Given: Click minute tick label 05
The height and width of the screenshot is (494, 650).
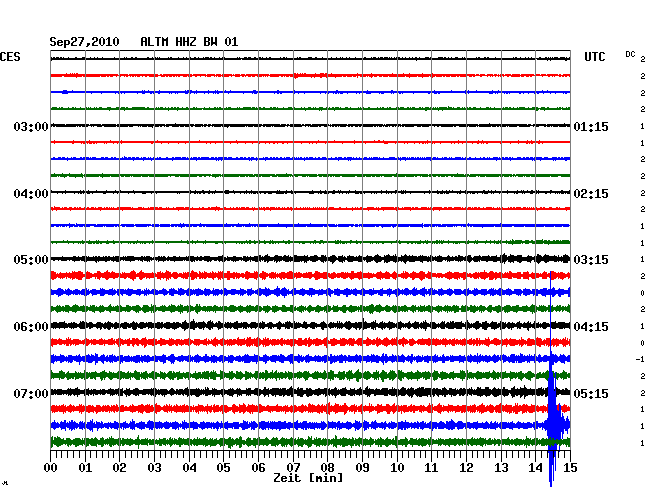Looking at the screenshot, I should pos(223,468).
